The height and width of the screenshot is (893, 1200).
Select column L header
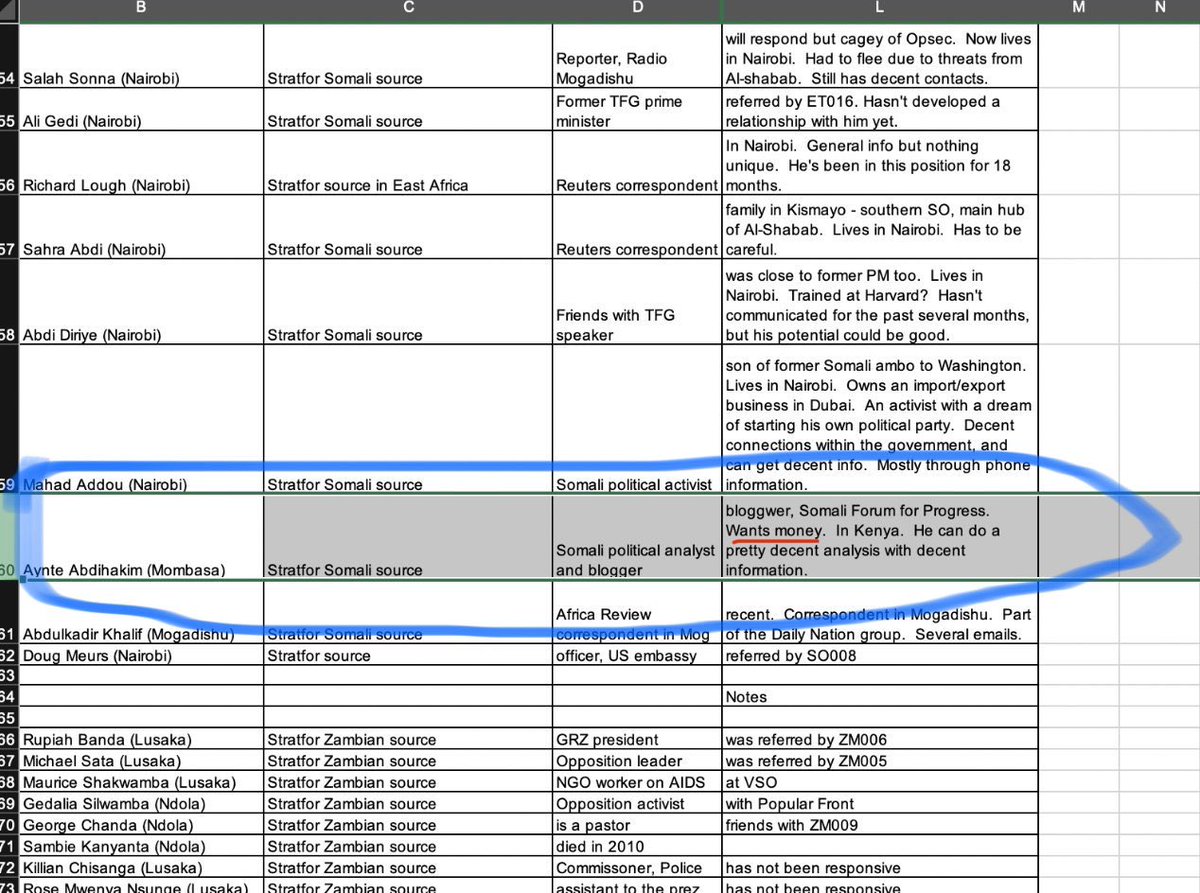point(879,10)
